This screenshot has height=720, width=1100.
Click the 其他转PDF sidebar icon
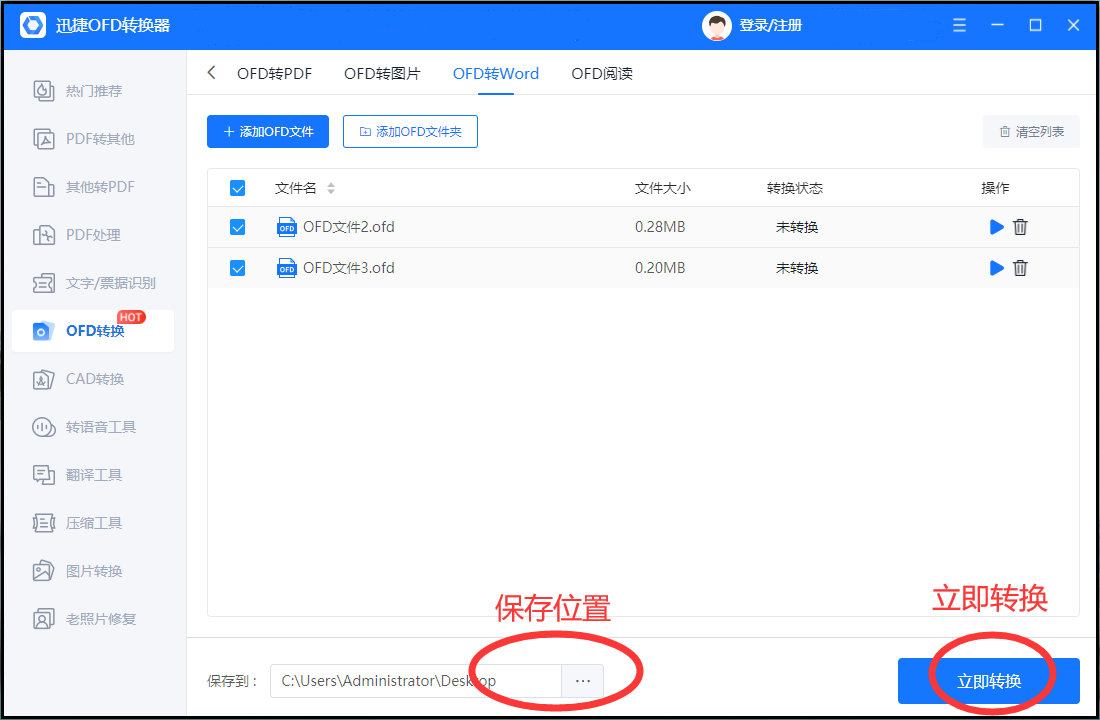(43, 187)
